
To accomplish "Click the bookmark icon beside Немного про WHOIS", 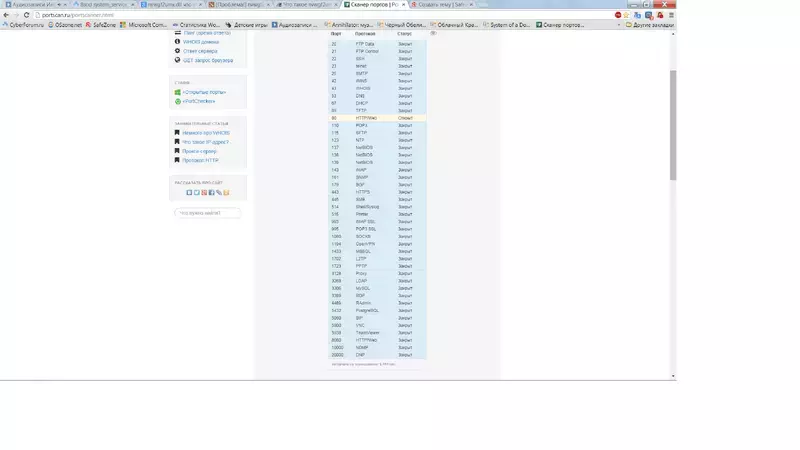I will pos(177,133).
